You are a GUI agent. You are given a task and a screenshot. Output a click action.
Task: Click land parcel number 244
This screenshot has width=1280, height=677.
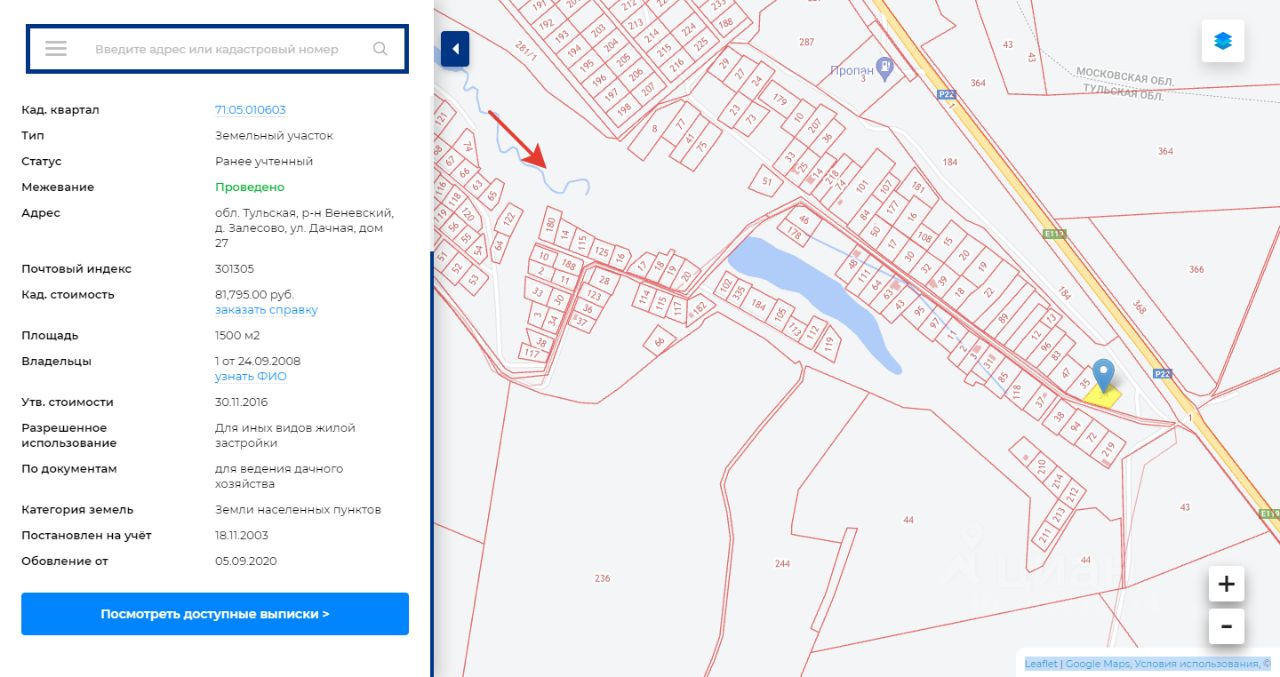coord(782,564)
